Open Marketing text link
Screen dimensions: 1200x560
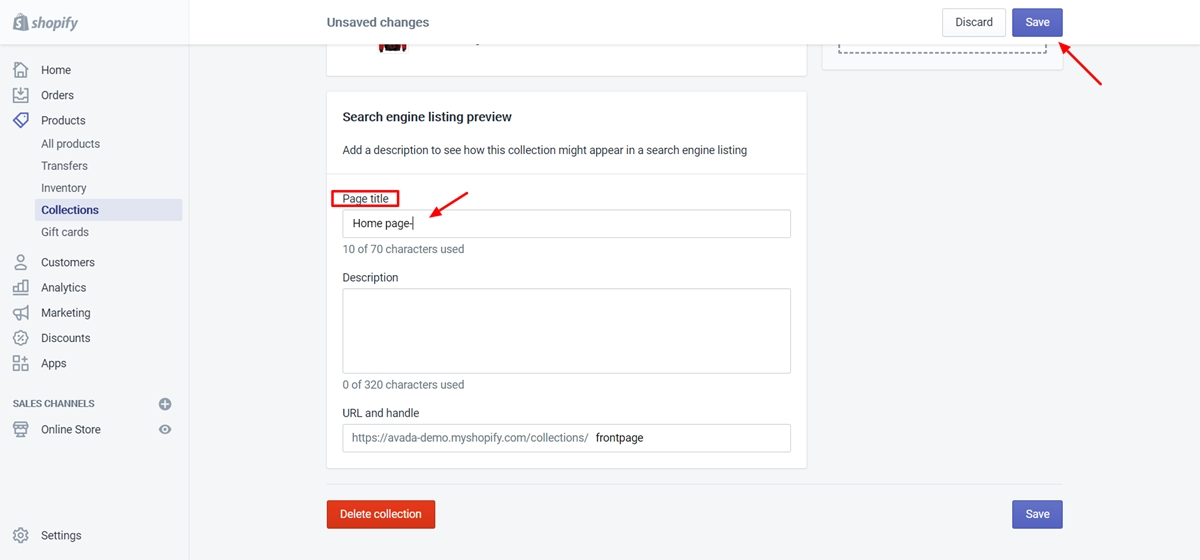65,313
